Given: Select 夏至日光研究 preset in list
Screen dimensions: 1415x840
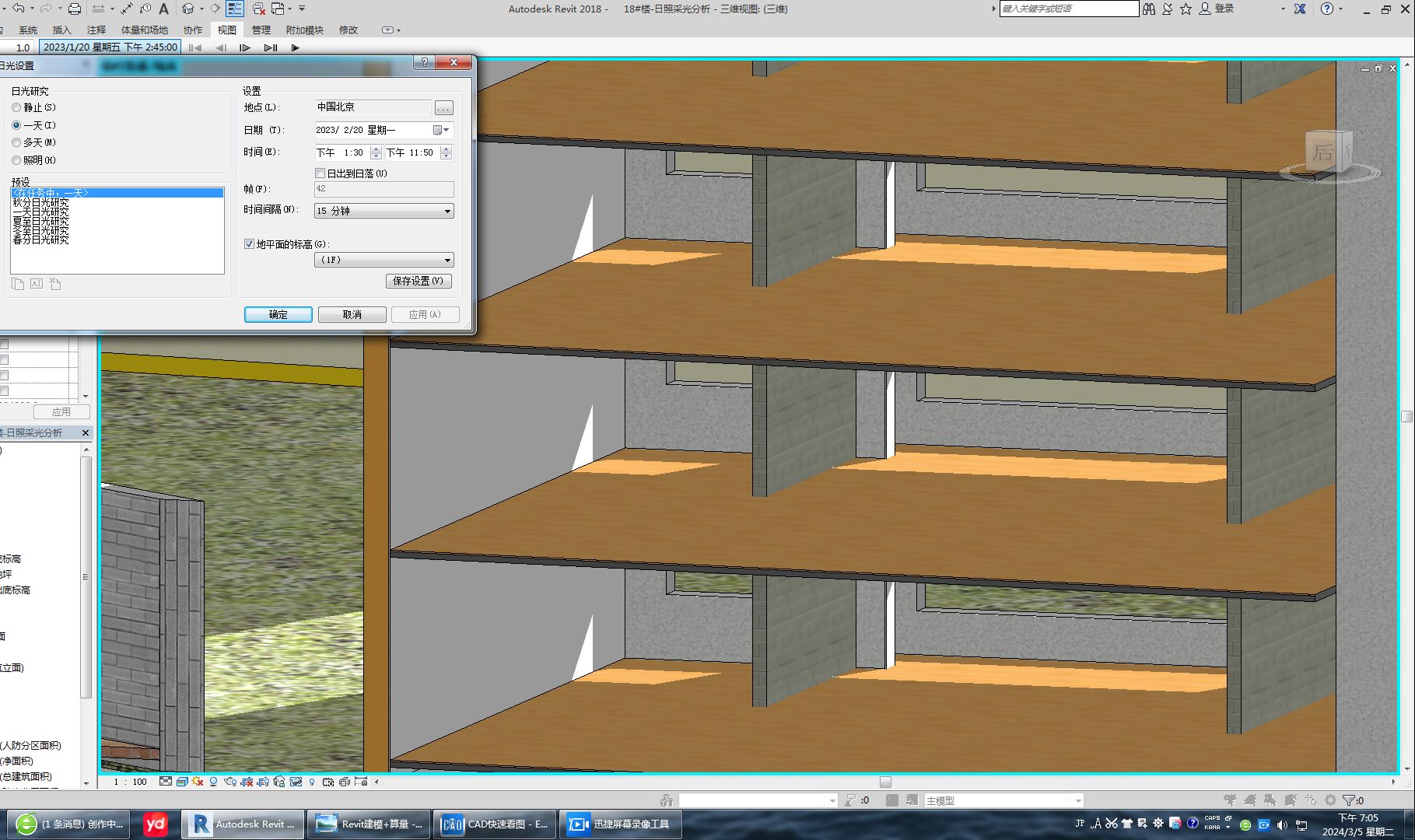Looking at the screenshot, I should point(40,221).
